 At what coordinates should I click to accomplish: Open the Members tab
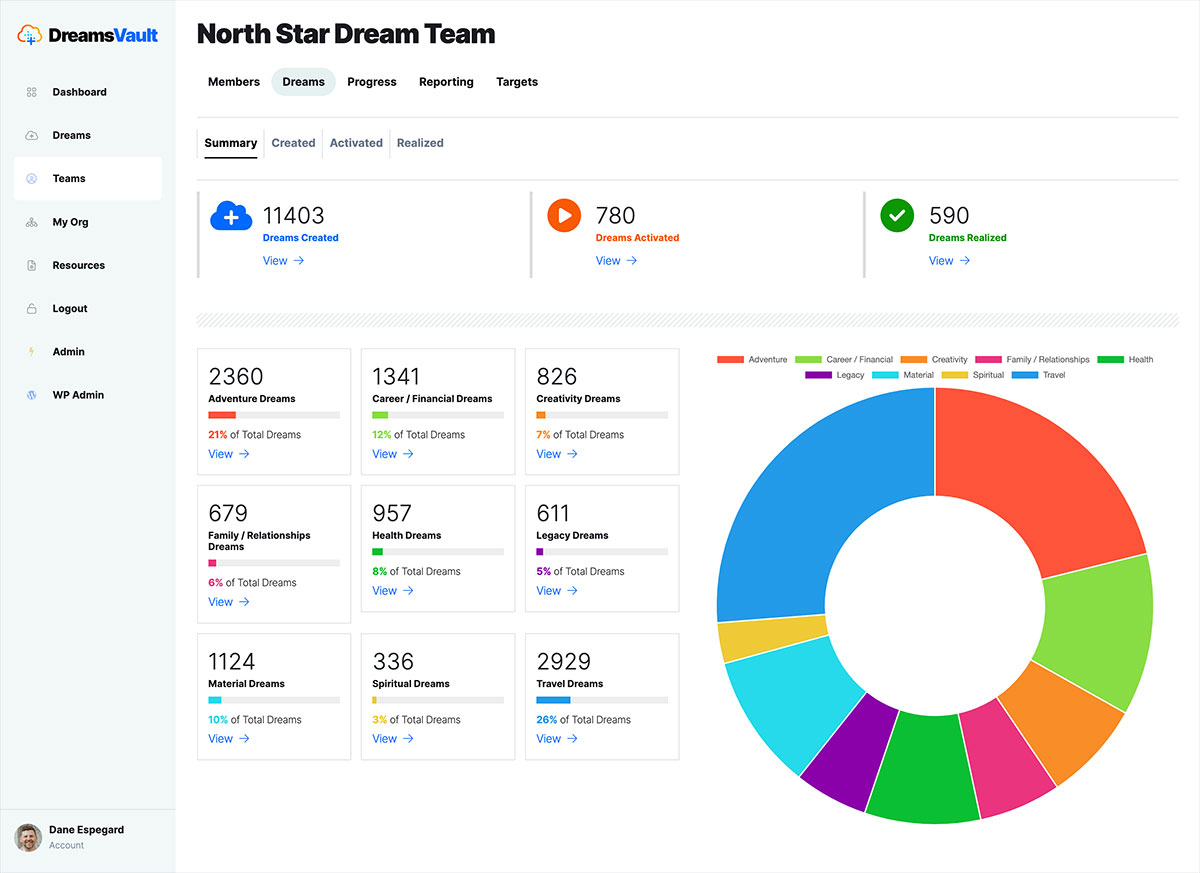234,82
